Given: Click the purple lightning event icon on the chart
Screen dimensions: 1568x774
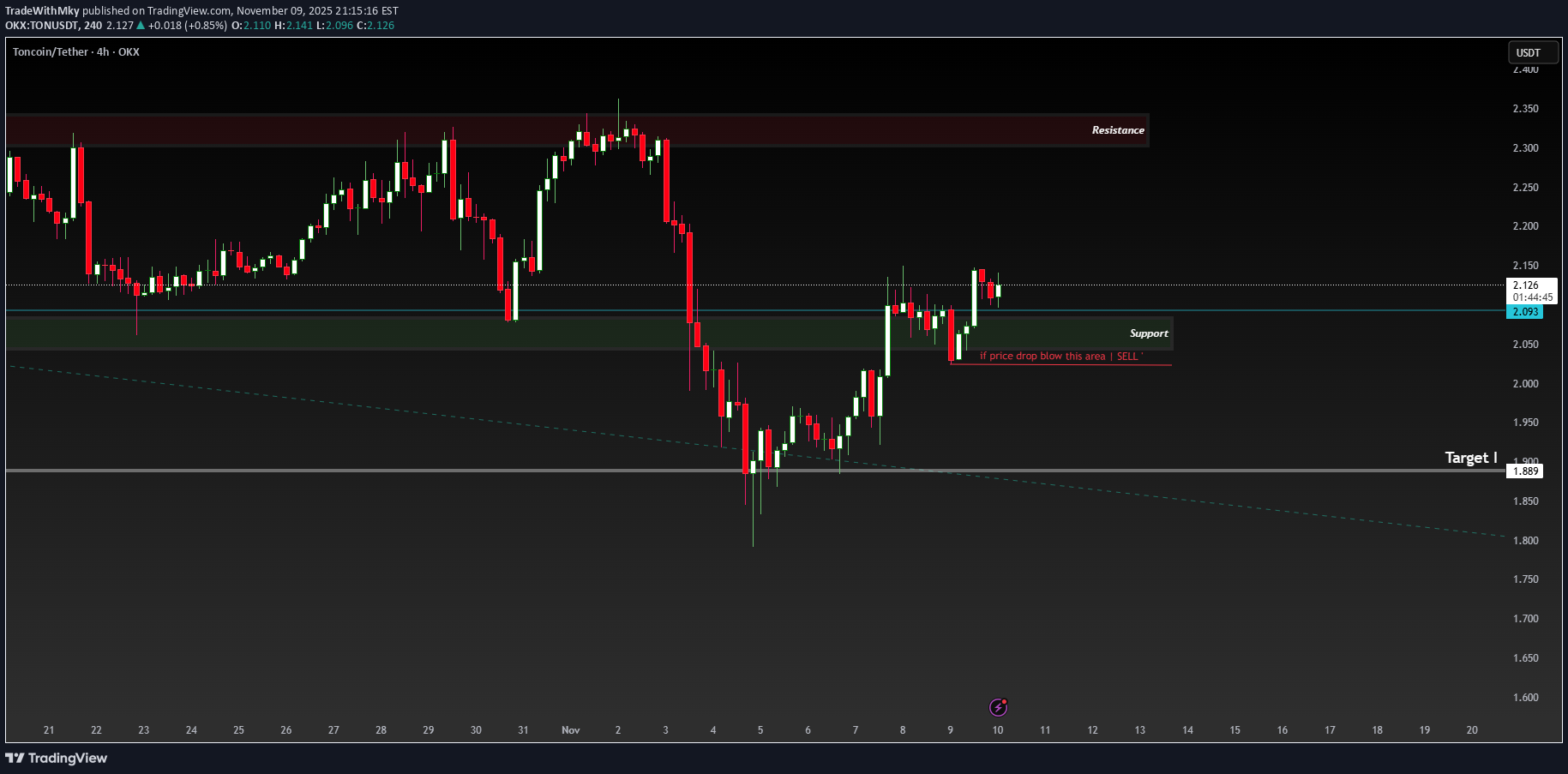Looking at the screenshot, I should 997,706.
